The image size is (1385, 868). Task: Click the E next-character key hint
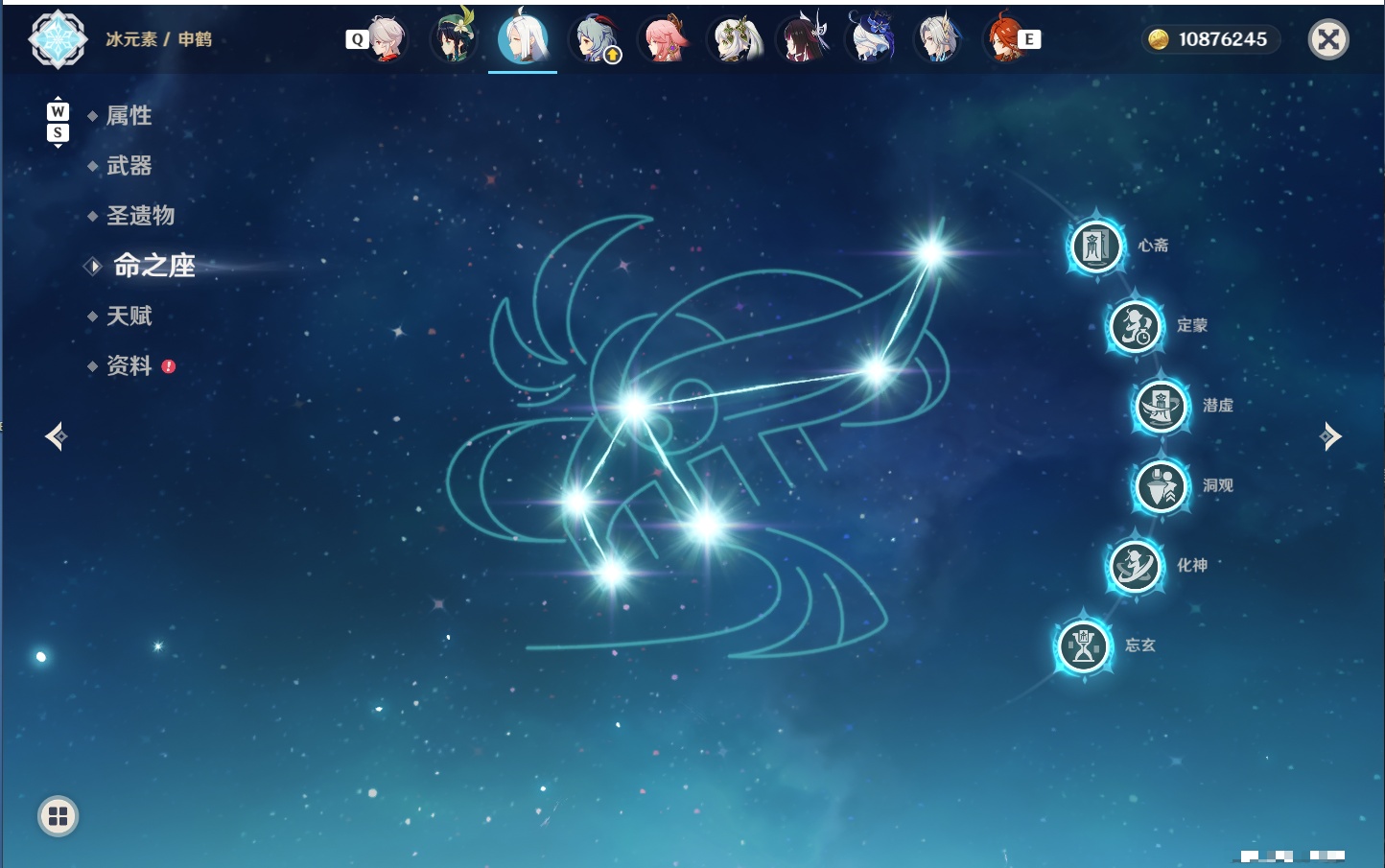[x=1029, y=39]
